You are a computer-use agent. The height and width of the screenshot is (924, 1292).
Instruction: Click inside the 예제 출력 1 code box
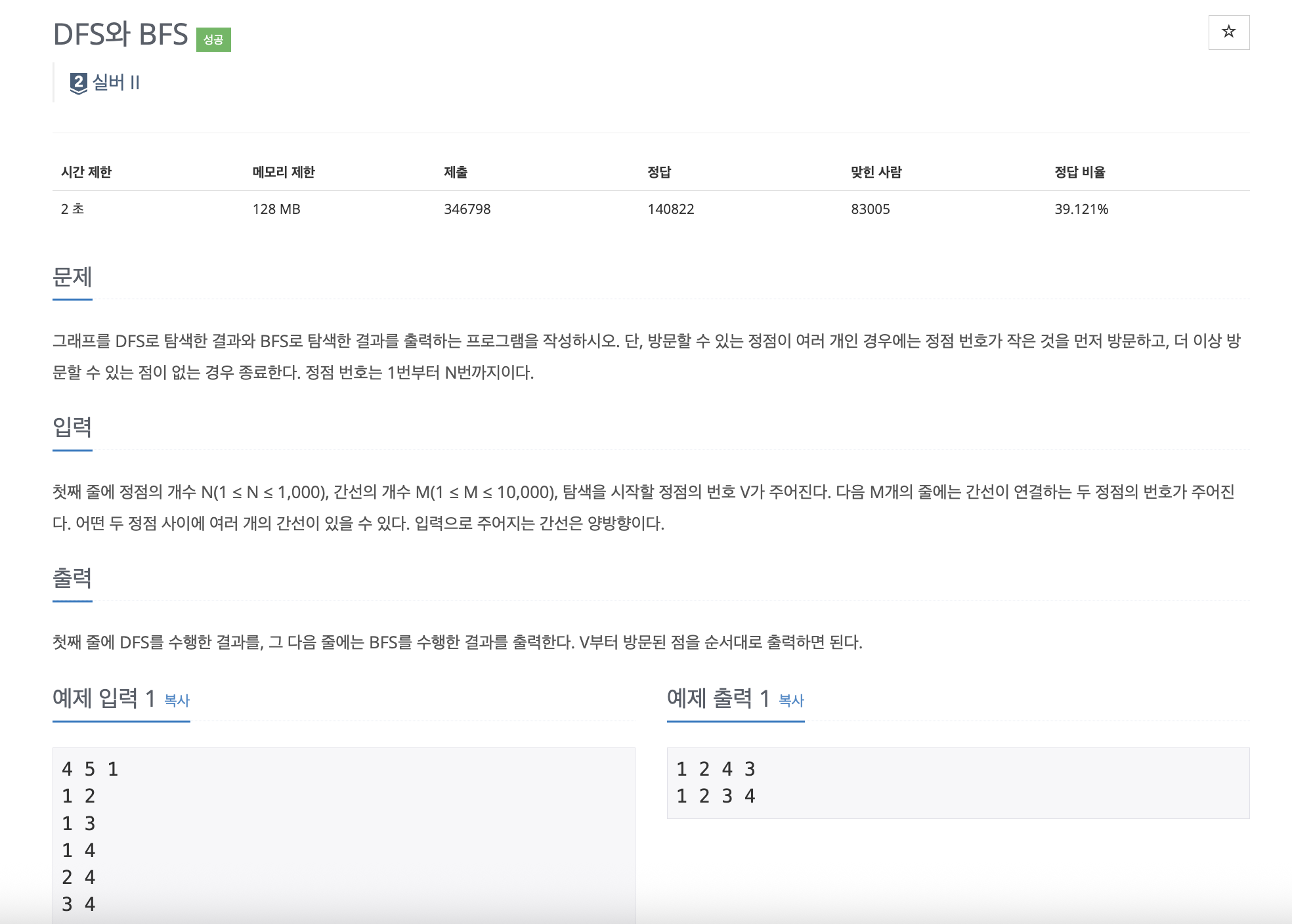[x=958, y=783]
